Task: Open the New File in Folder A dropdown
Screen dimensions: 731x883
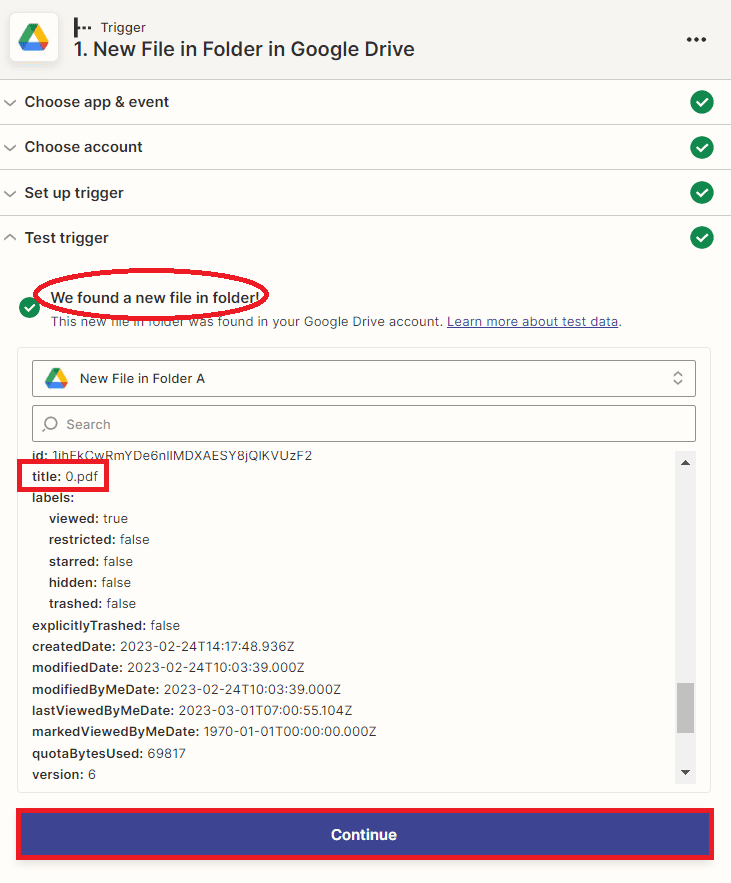Action: 364,378
